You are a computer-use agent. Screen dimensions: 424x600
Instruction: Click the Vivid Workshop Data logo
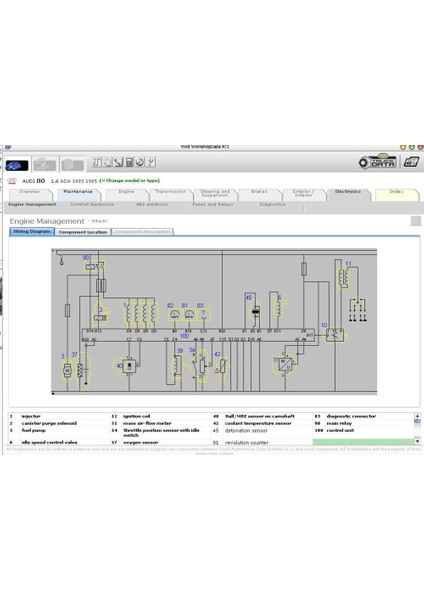tap(378, 162)
